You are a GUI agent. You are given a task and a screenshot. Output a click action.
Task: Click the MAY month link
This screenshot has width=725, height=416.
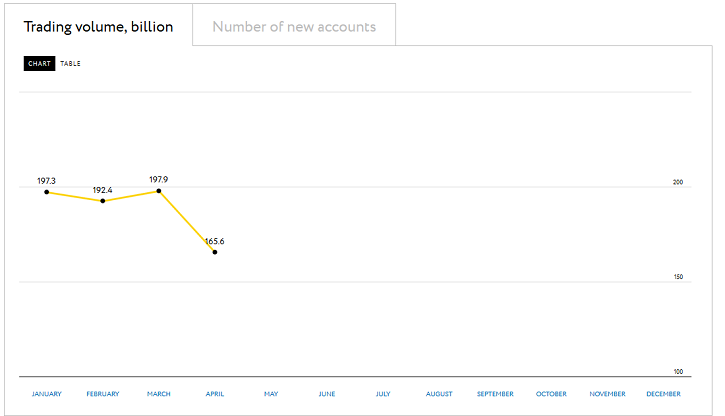pos(271,394)
